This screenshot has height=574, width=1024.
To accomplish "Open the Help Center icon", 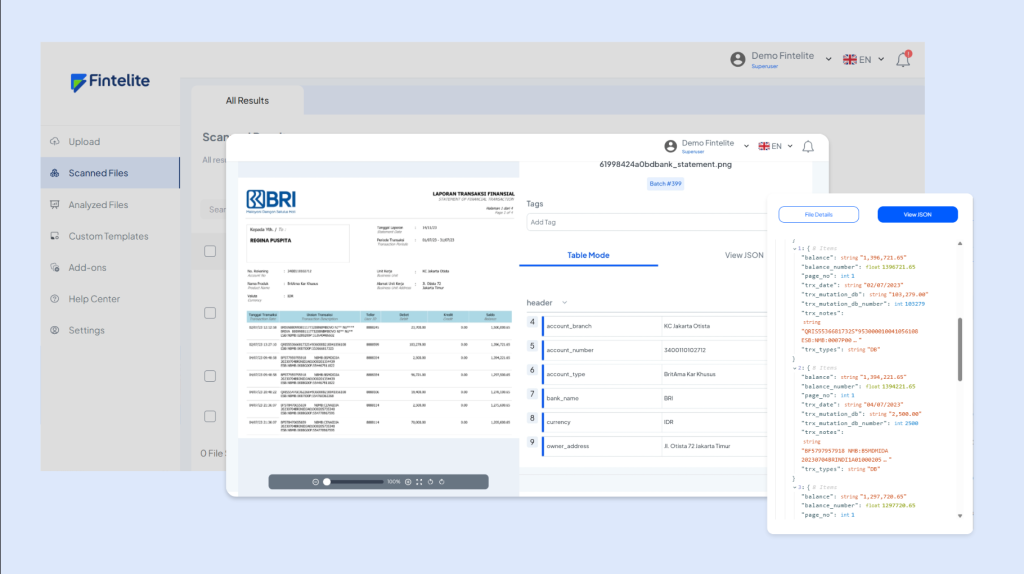I will (x=55, y=299).
